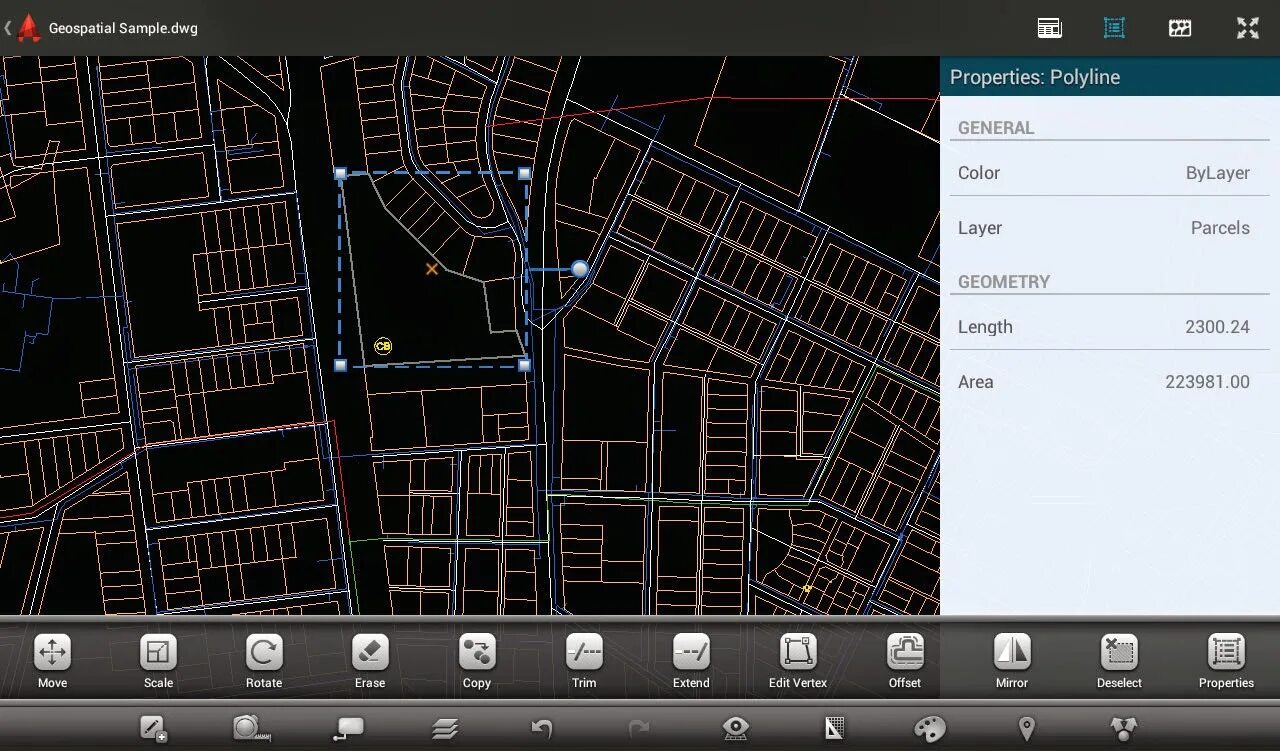This screenshot has width=1280, height=752.
Task: Tap the GPS location pin icon
Action: 1026,729
